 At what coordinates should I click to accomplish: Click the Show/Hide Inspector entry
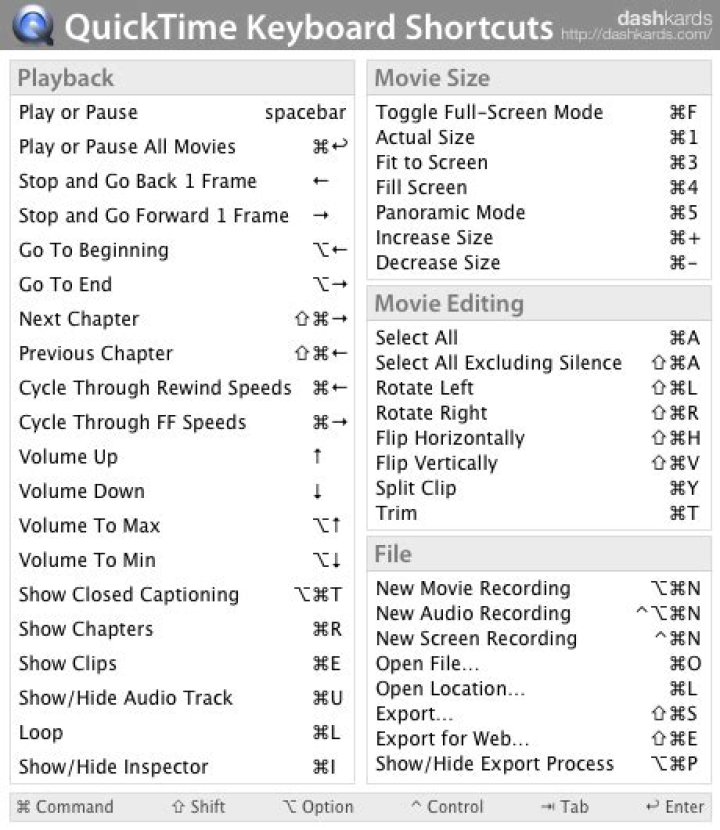coord(113,767)
